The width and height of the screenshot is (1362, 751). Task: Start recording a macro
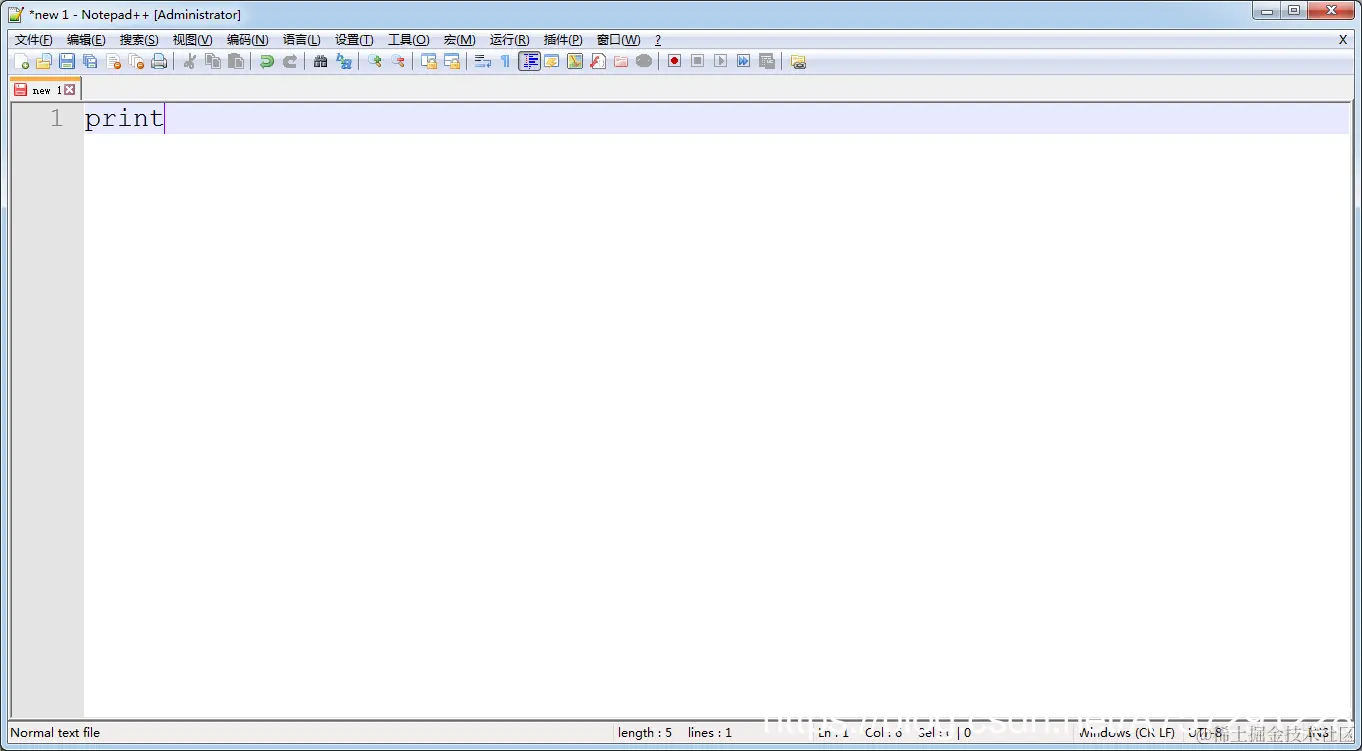(675, 61)
